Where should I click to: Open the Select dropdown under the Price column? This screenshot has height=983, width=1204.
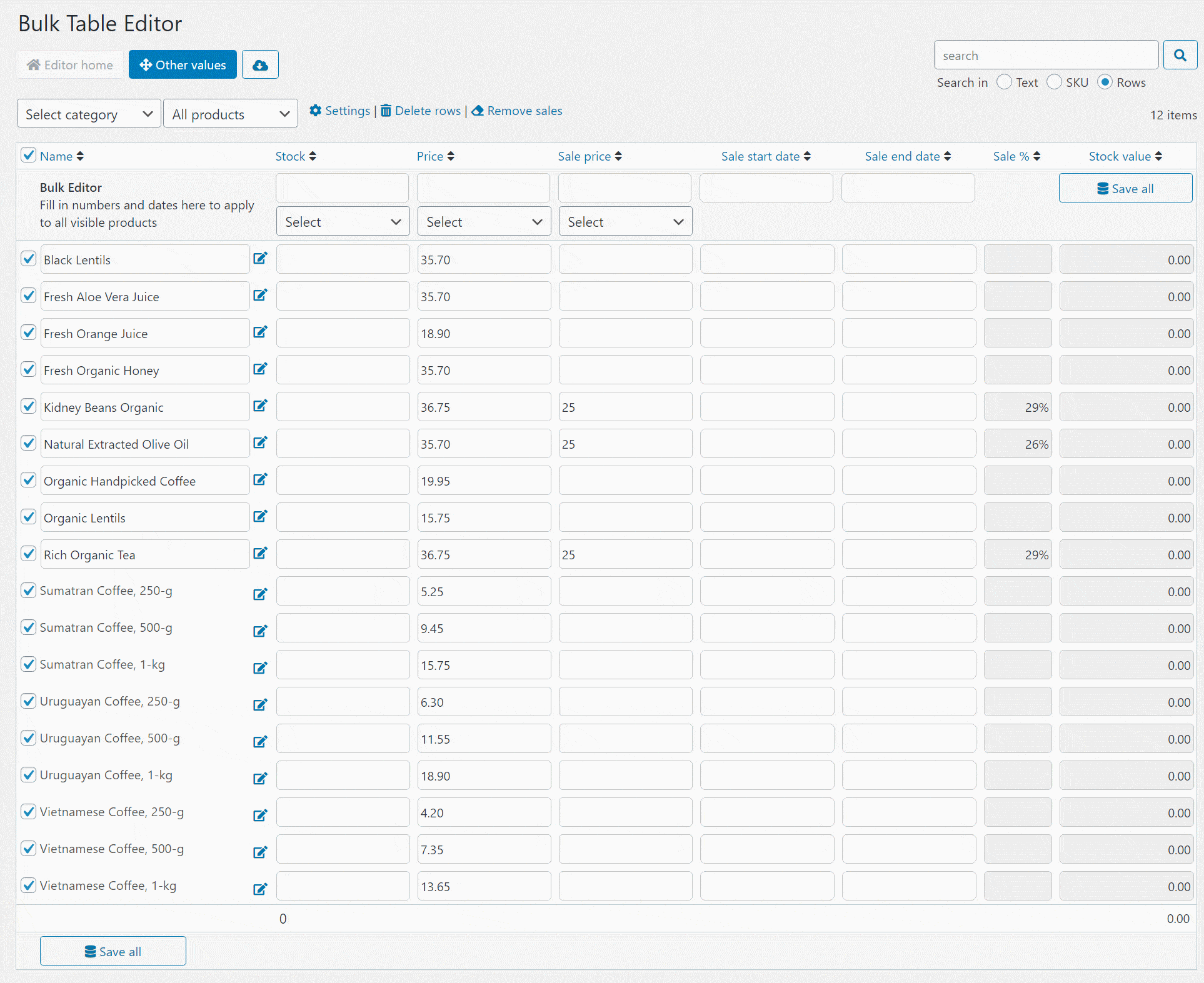(483, 221)
